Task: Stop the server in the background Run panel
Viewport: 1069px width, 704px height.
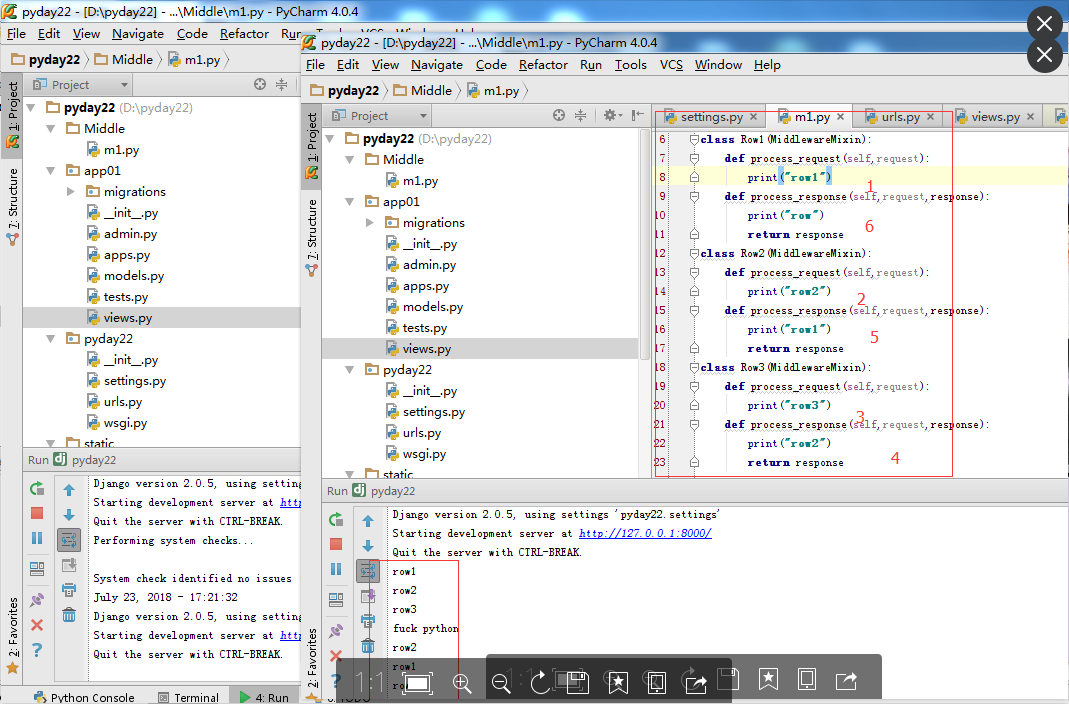Action: [37, 513]
